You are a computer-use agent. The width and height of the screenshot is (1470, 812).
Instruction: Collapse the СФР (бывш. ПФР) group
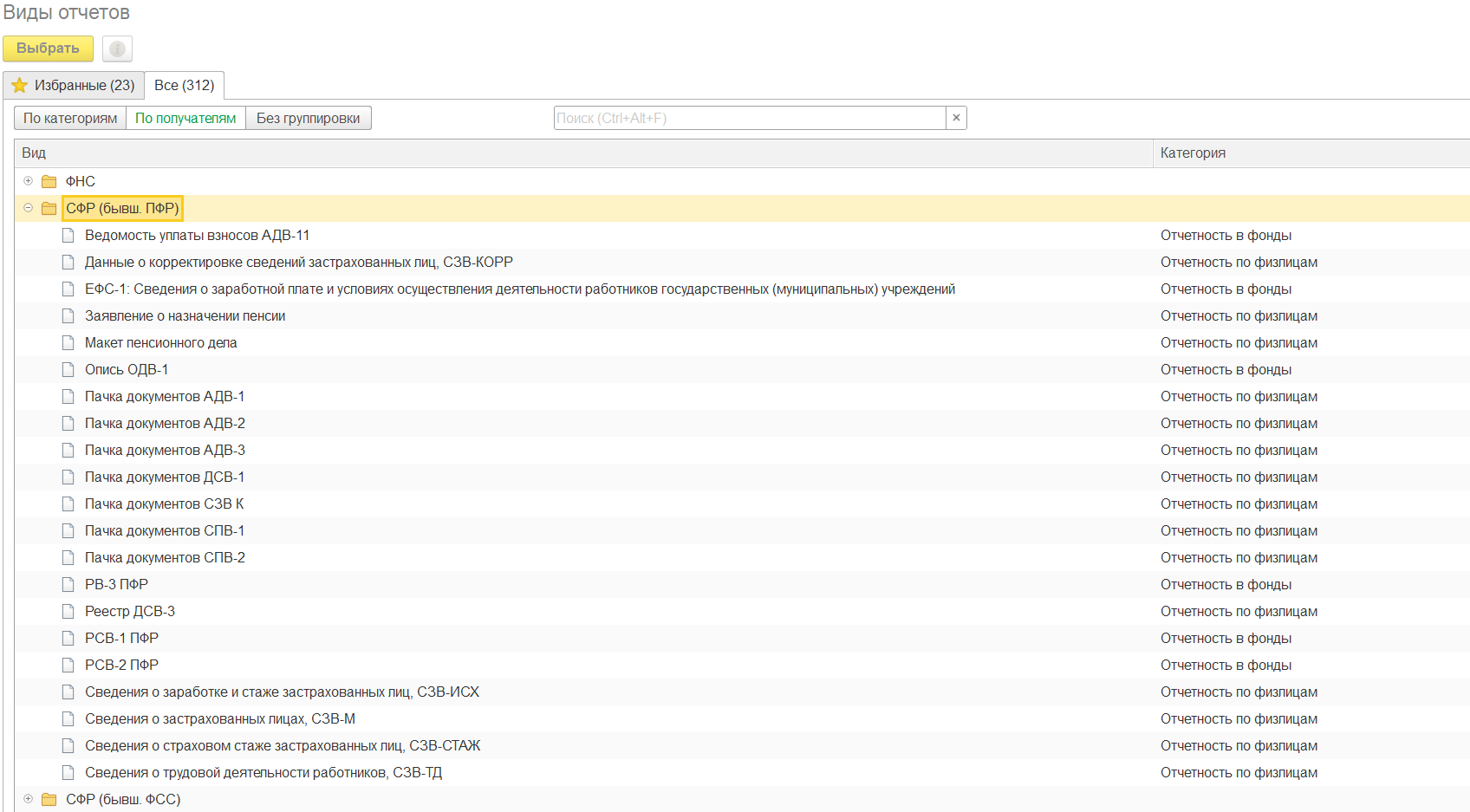click(28, 208)
